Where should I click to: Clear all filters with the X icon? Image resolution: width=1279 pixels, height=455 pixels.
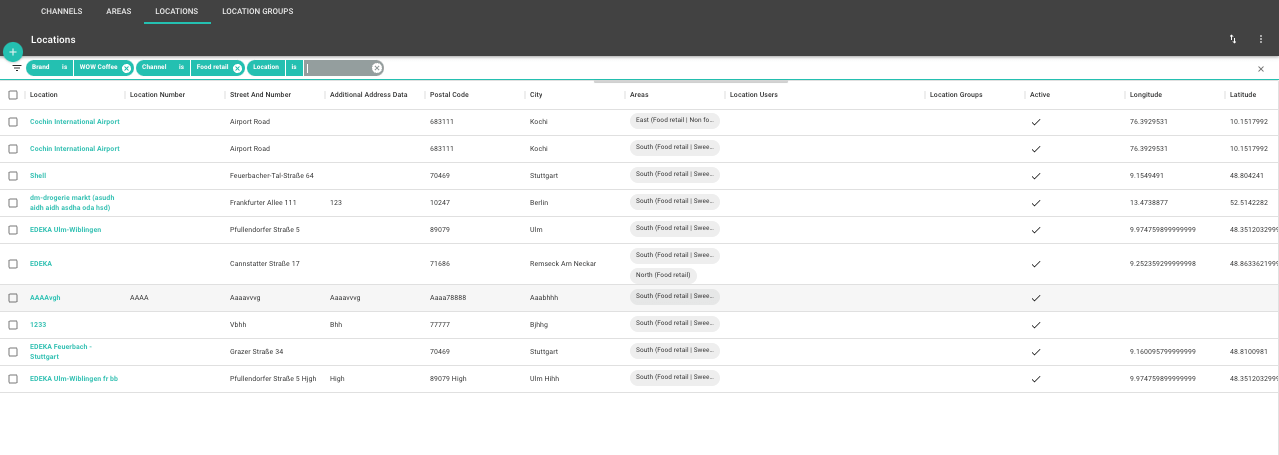(x=1260, y=69)
